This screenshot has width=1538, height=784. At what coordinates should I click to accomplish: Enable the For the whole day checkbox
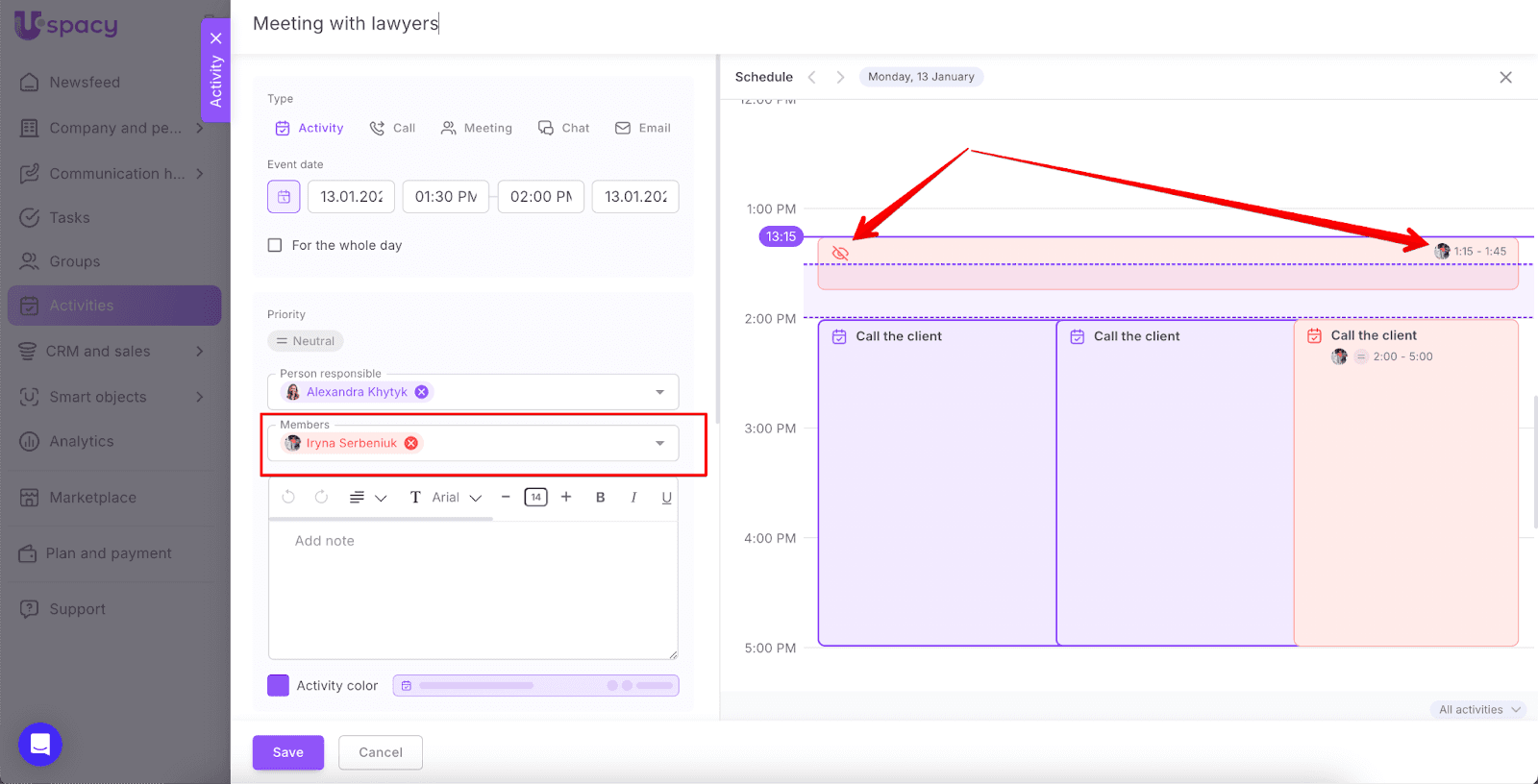click(275, 245)
